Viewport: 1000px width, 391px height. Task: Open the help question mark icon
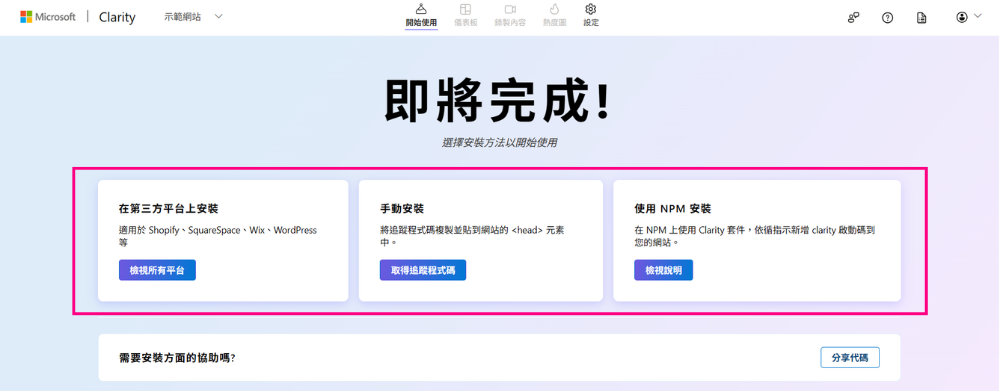[x=887, y=18]
